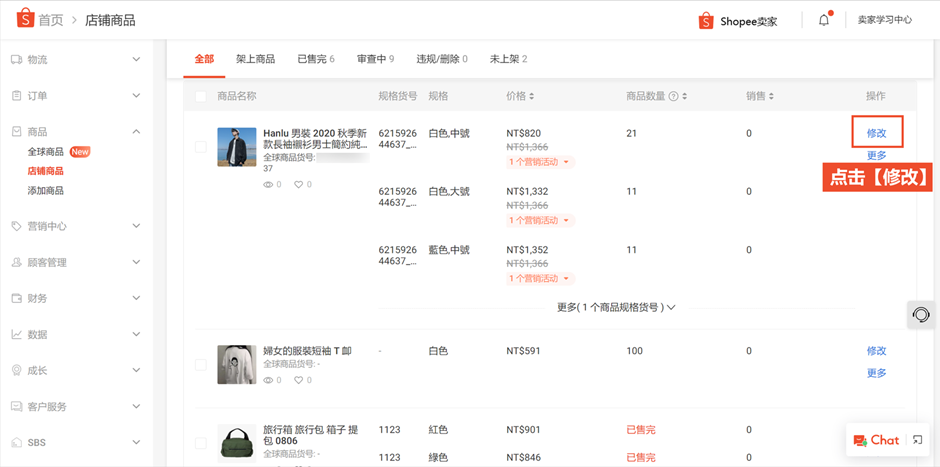Switch to the 违规/删除 tab

coord(442,59)
